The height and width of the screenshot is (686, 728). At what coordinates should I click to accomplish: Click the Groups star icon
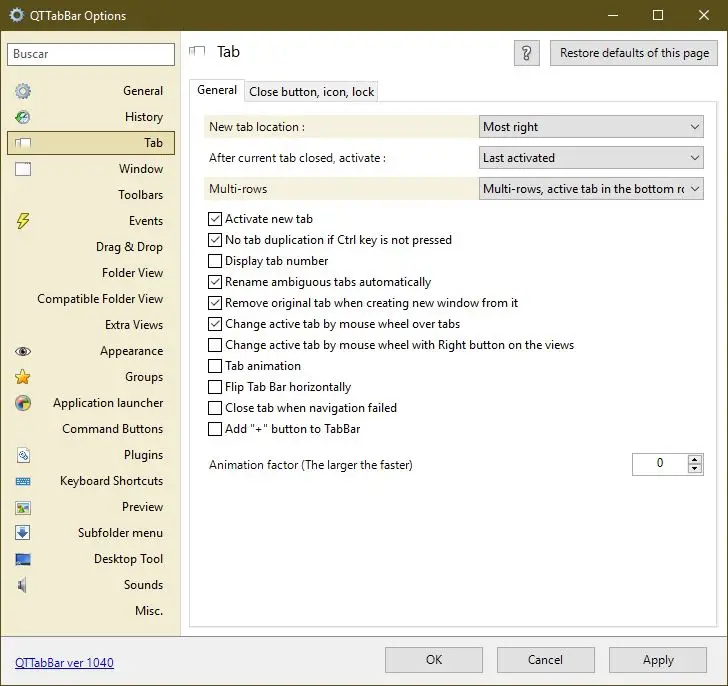coord(23,377)
